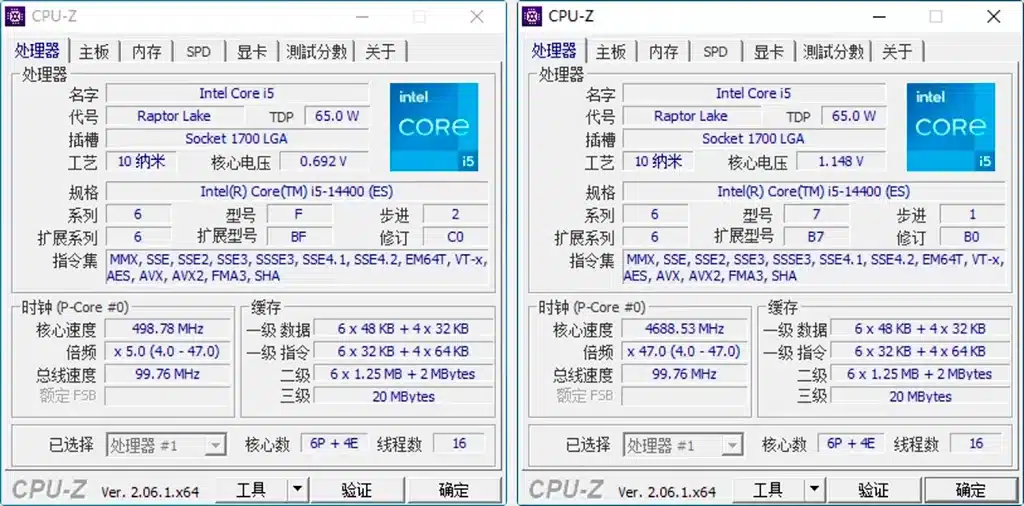The height and width of the screenshot is (506, 1024).
Task: Click the threads value 16 in right window
Action: [x=976, y=444]
